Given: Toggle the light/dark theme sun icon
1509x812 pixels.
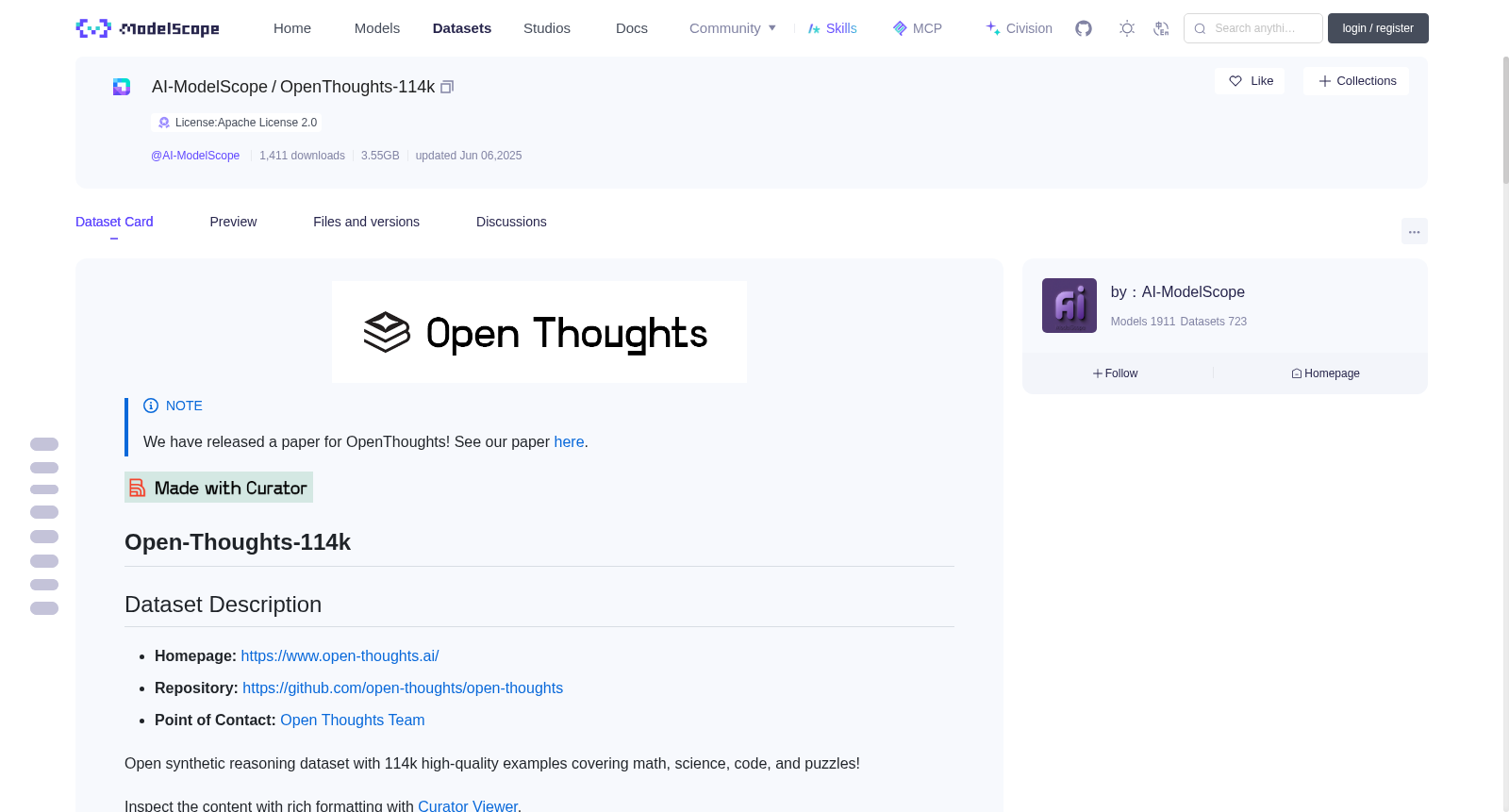Looking at the screenshot, I should coord(1127,28).
